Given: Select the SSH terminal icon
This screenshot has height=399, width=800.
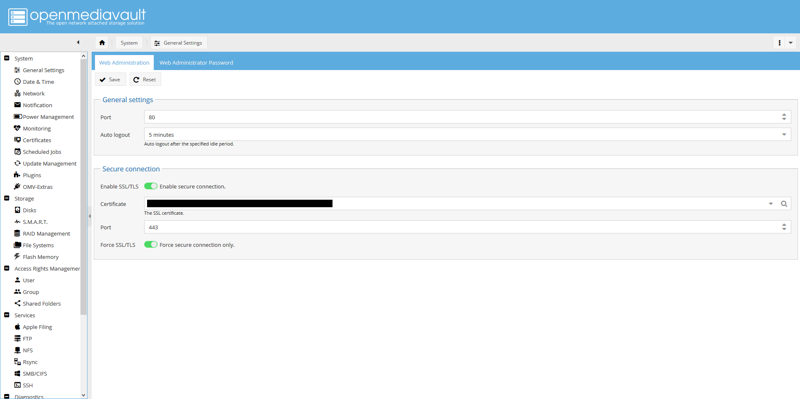Looking at the screenshot, I should [17, 386].
